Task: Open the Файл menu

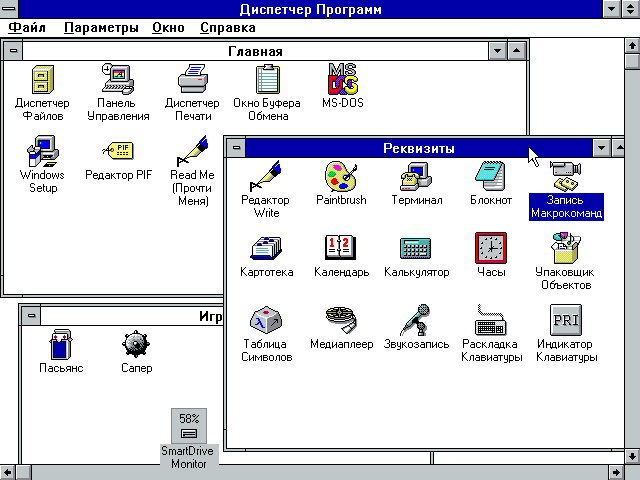Action: [27, 27]
